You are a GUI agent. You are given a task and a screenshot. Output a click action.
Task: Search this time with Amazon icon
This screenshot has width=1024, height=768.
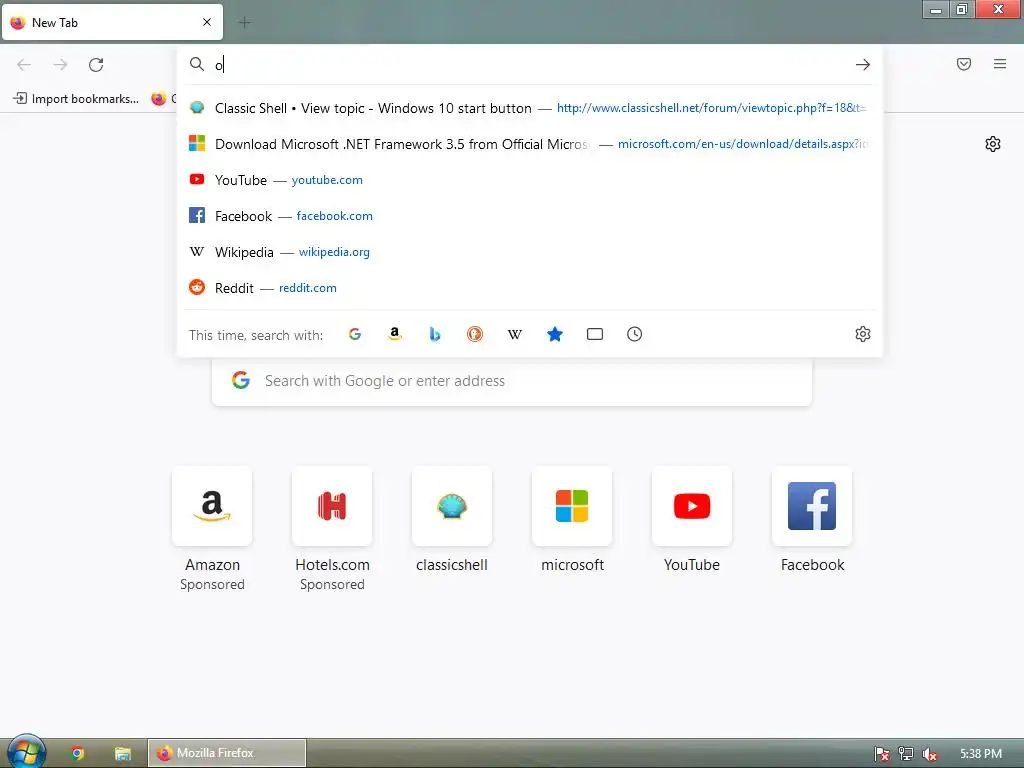(395, 334)
